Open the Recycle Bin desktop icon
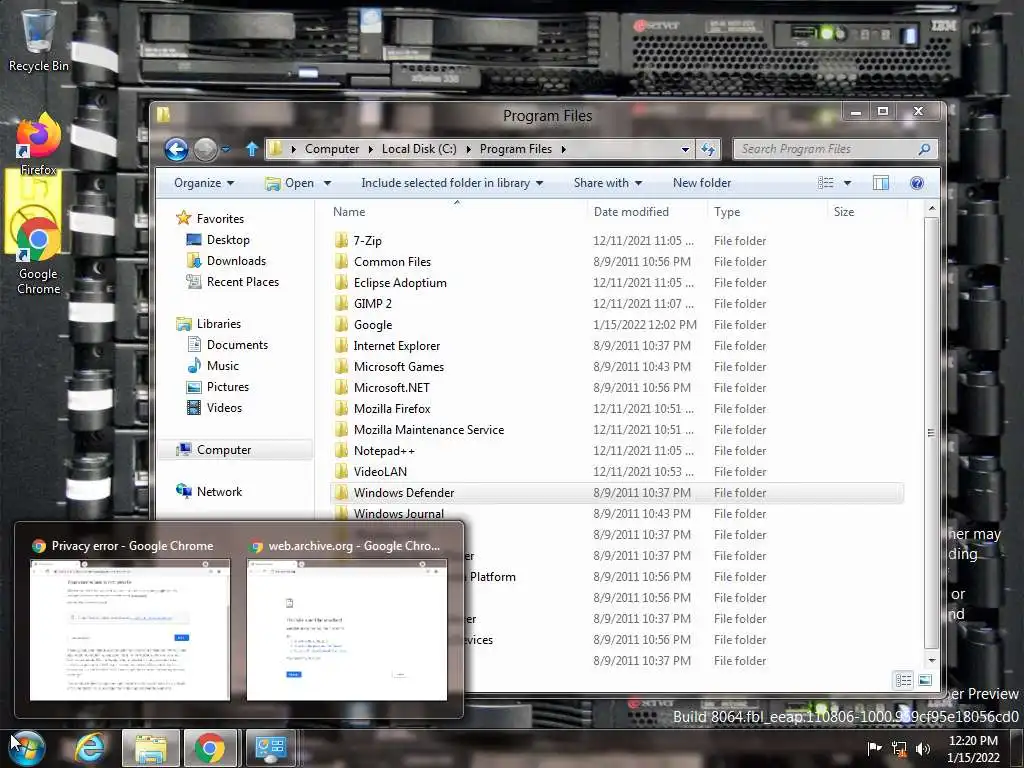 pyautogui.click(x=38, y=39)
